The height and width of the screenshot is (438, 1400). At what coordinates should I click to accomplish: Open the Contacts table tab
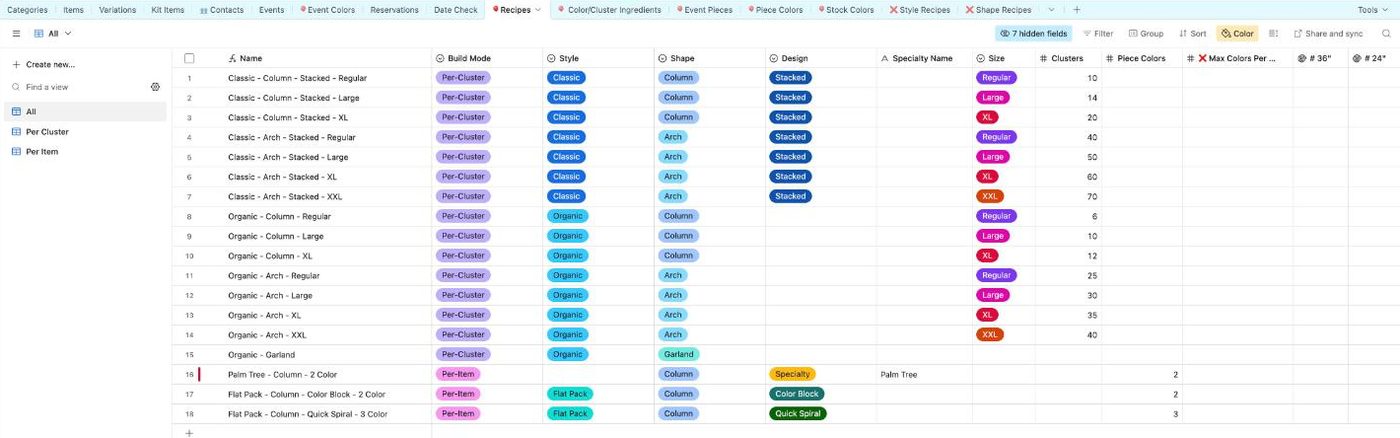tap(221, 10)
